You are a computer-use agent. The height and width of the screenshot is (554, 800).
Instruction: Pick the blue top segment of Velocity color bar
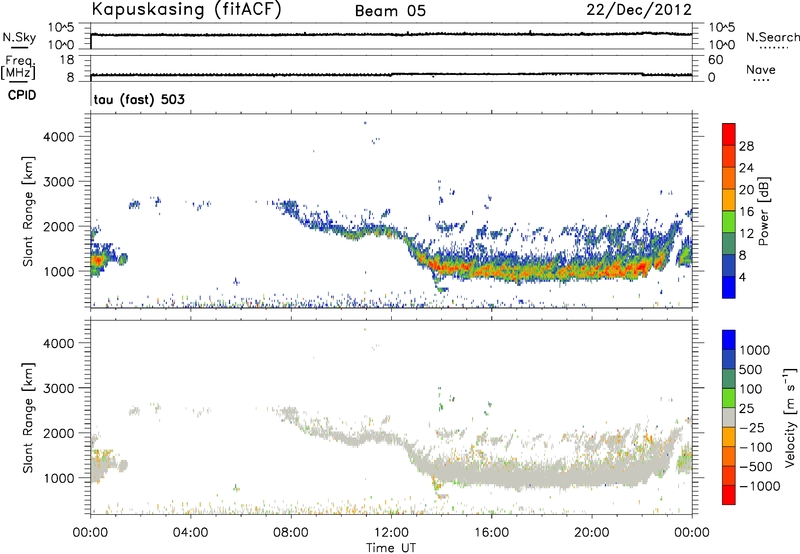tap(729, 340)
